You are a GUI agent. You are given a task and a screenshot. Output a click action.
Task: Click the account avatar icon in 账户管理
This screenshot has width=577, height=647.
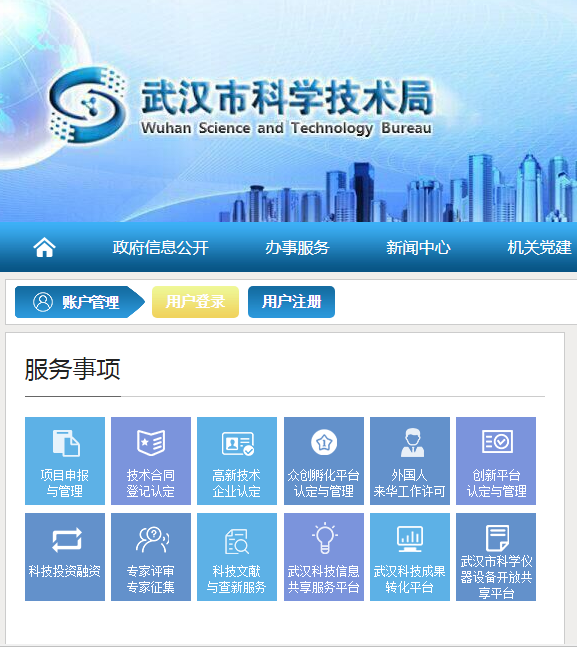click(x=43, y=302)
